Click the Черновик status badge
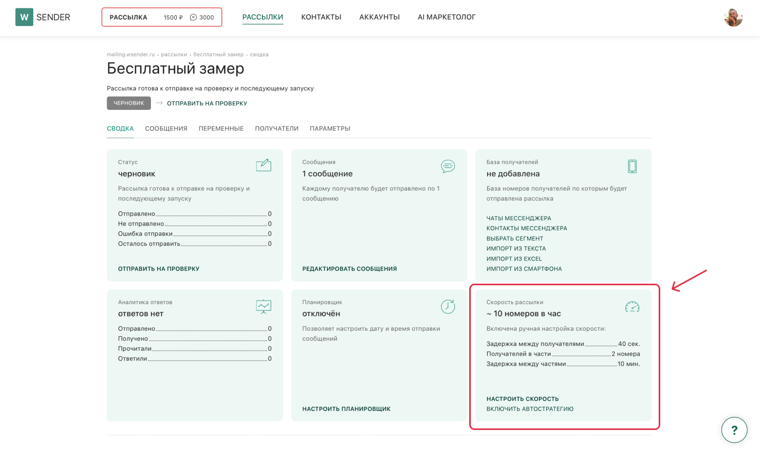Viewport: 760px width, 458px height. [x=129, y=103]
